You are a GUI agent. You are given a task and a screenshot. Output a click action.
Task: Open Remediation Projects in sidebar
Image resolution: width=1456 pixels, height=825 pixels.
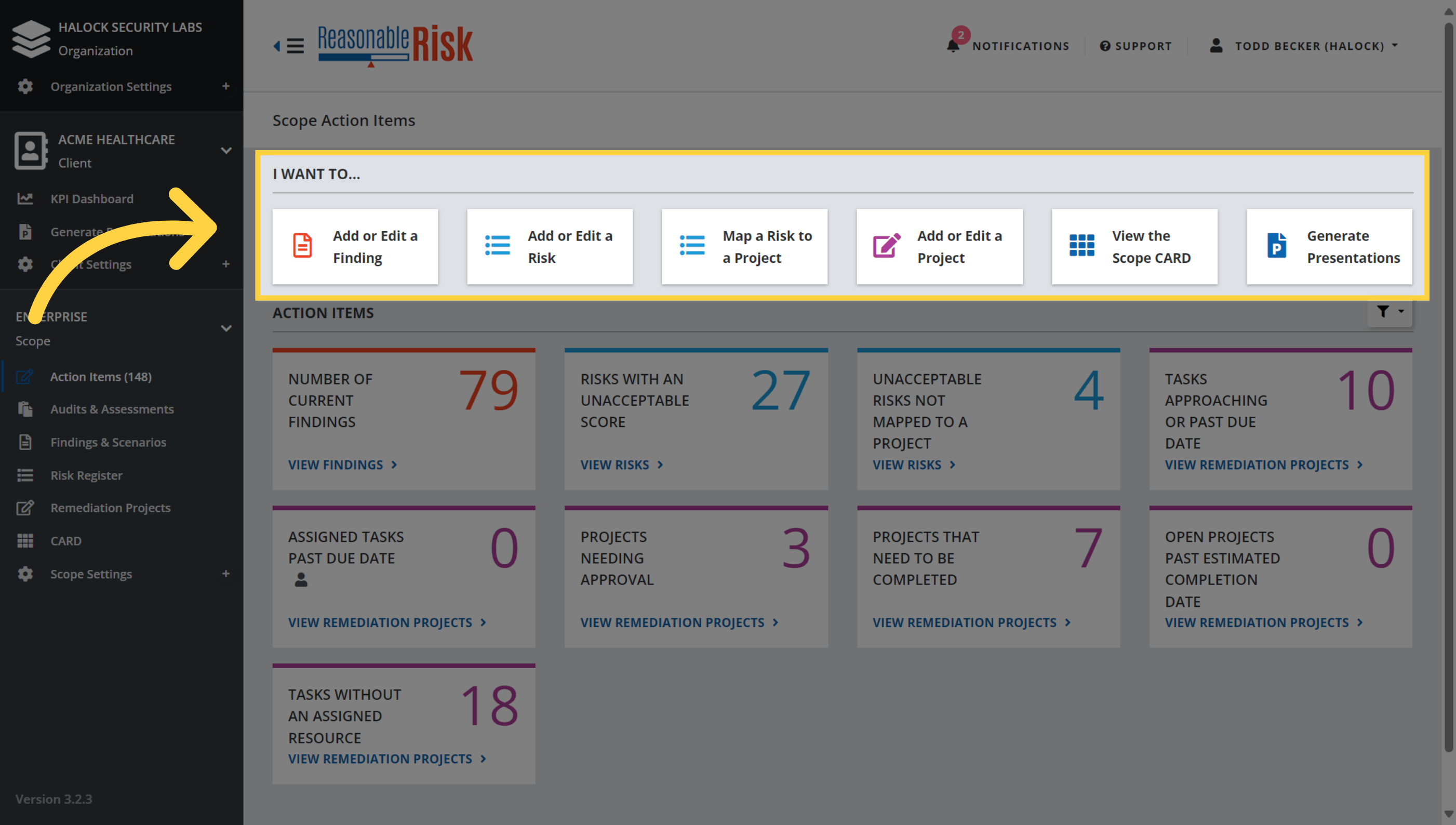coord(111,508)
